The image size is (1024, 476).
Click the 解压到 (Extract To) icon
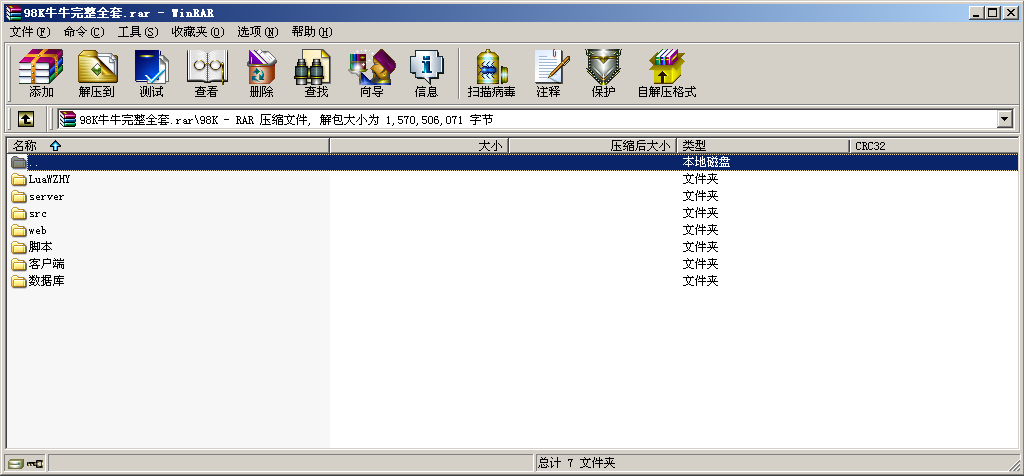coord(96,74)
